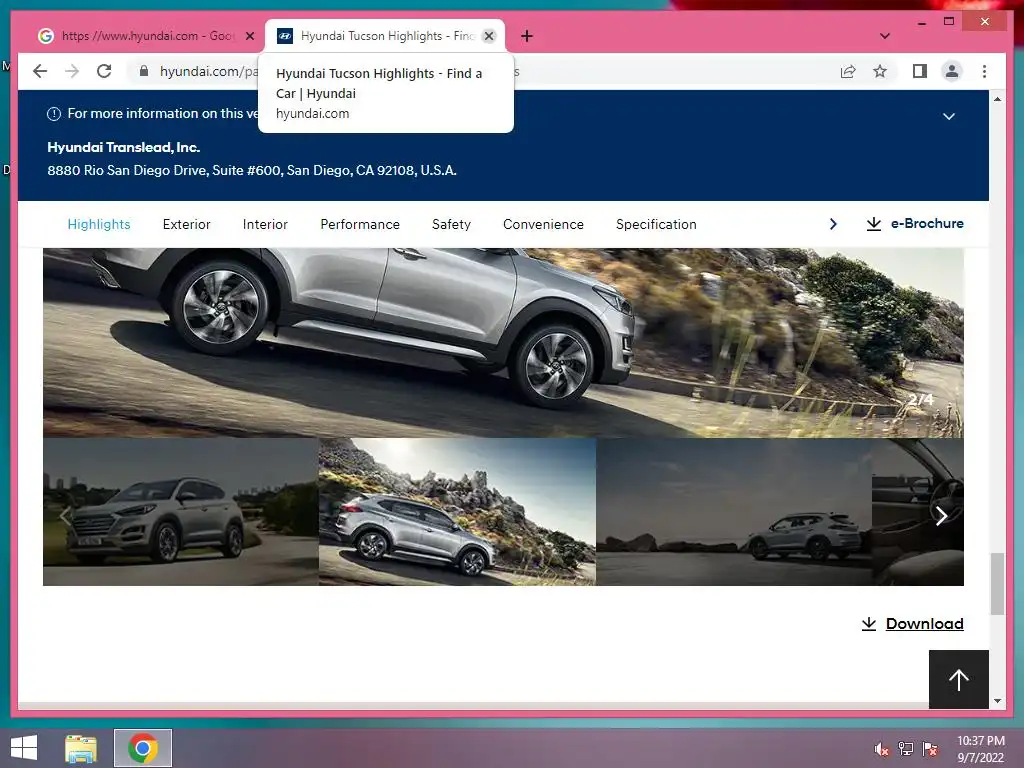
Task: Click the thumbnail carousel next arrow
Action: point(941,516)
